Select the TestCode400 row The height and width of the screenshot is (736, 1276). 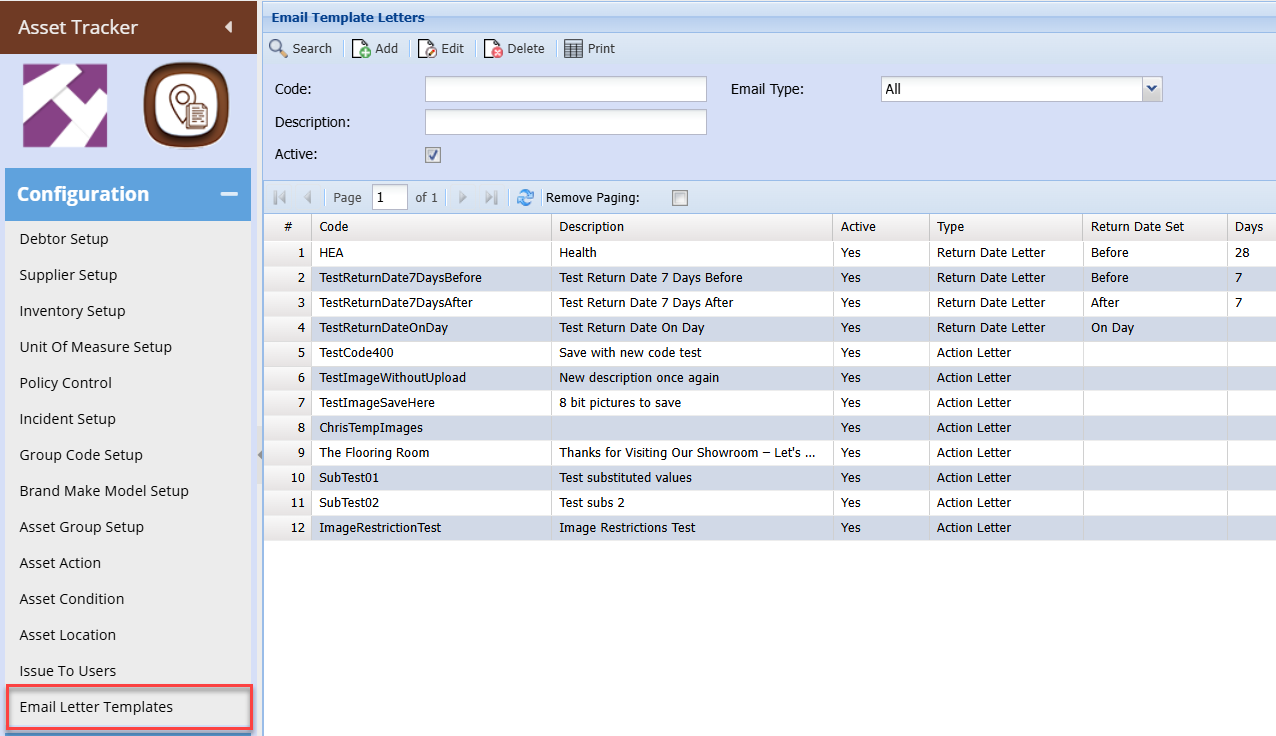tap(357, 353)
